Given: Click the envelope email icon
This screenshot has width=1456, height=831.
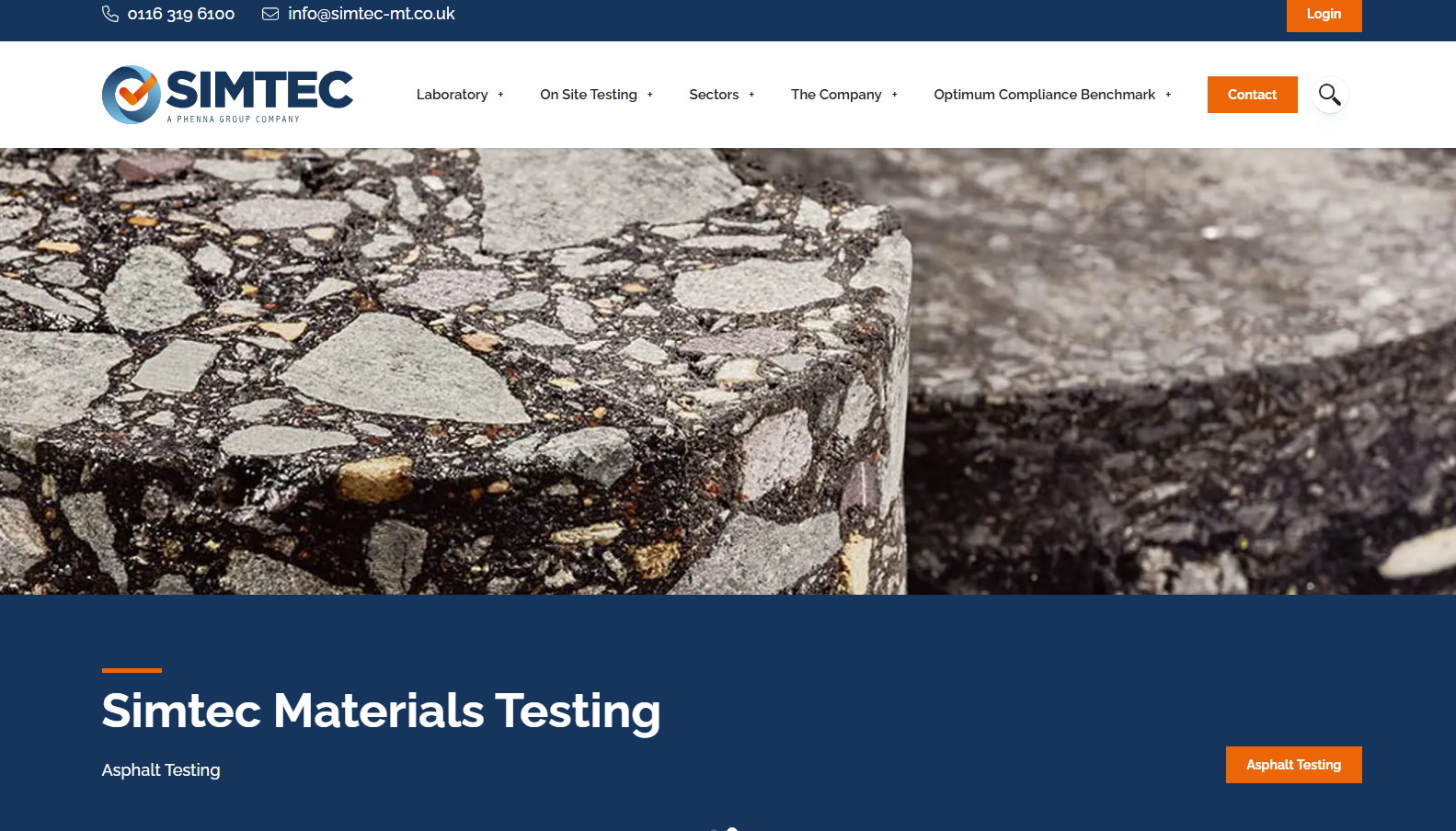Looking at the screenshot, I should pyautogui.click(x=270, y=14).
